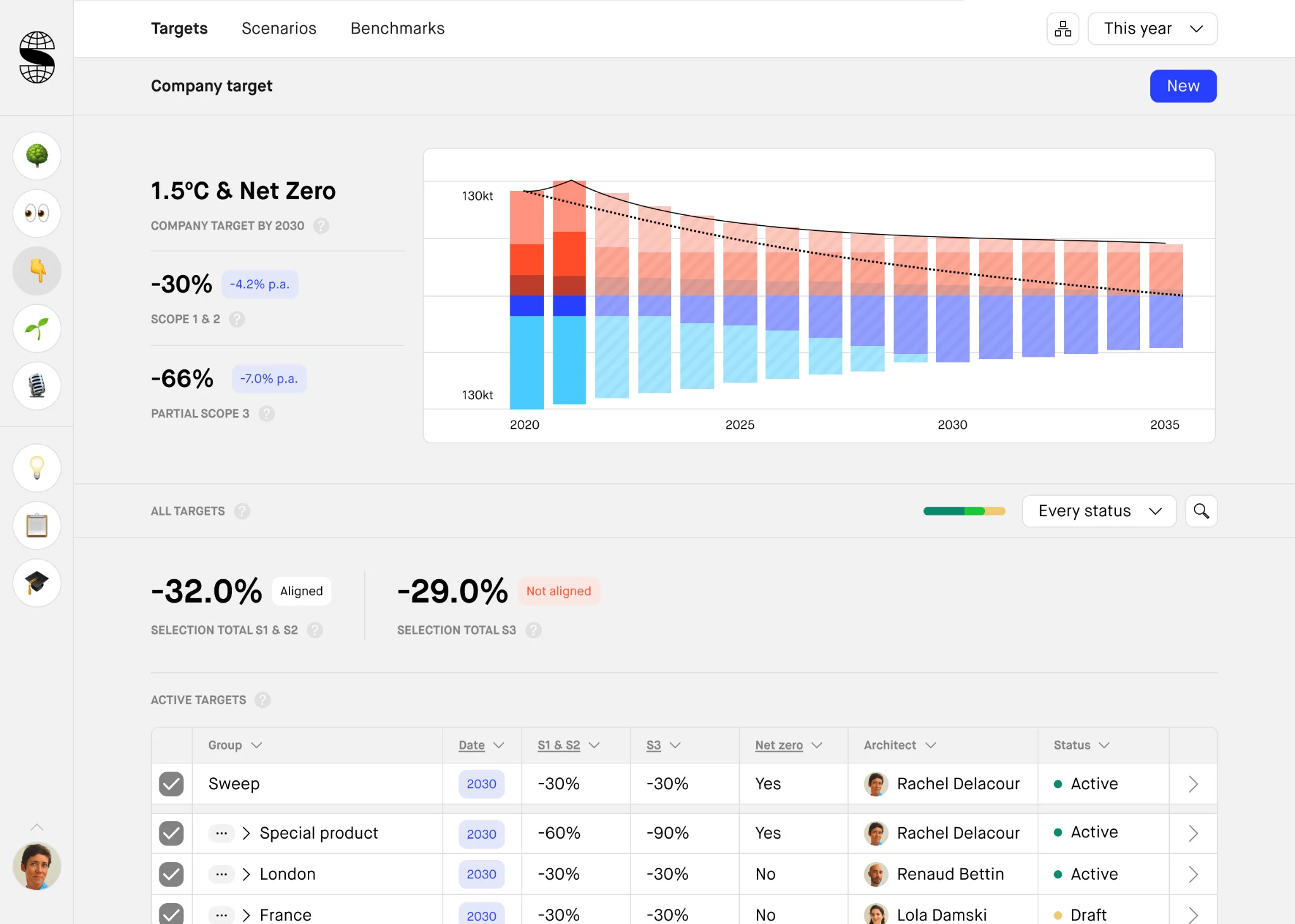The width and height of the screenshot is (1295, 924).
Task: Switch to the Scenarios tab
Action: (x=279, y=28)
